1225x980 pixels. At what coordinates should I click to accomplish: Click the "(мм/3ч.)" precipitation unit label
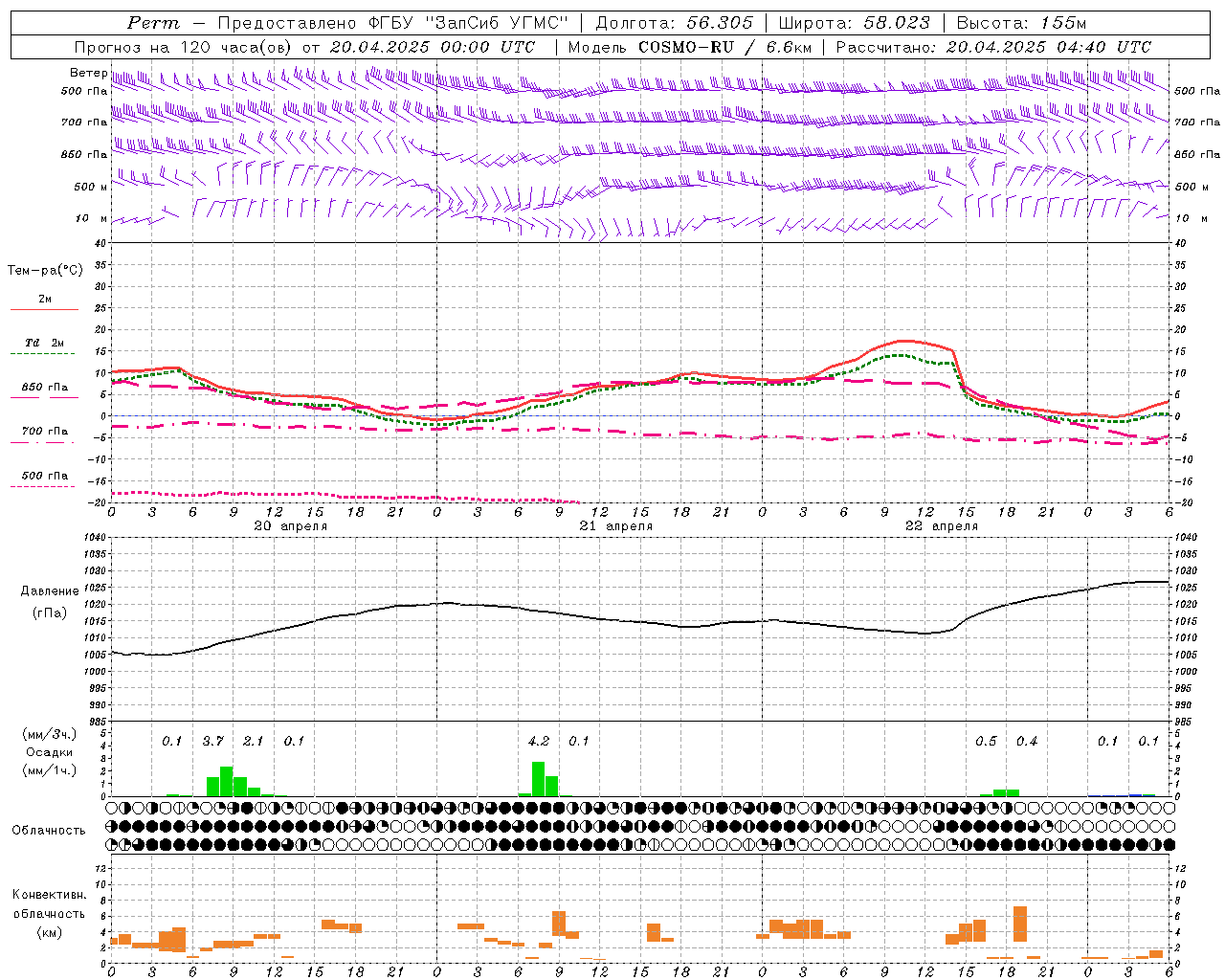(50, 734)
